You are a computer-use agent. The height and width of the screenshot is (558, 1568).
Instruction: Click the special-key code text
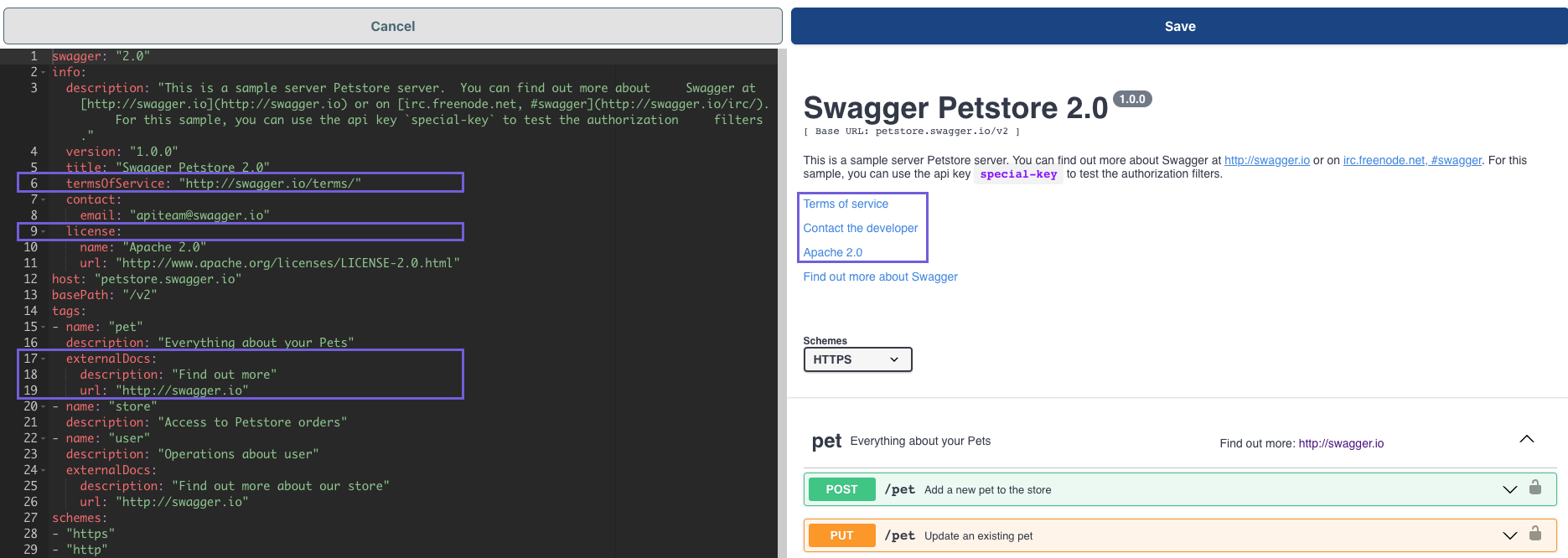[1018, 174]
